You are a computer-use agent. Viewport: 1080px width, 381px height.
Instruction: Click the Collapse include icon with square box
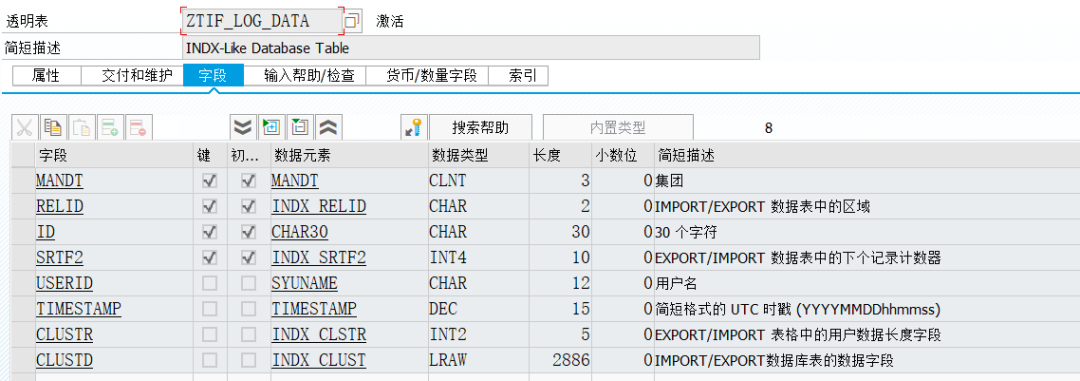(x=300, y=127)
